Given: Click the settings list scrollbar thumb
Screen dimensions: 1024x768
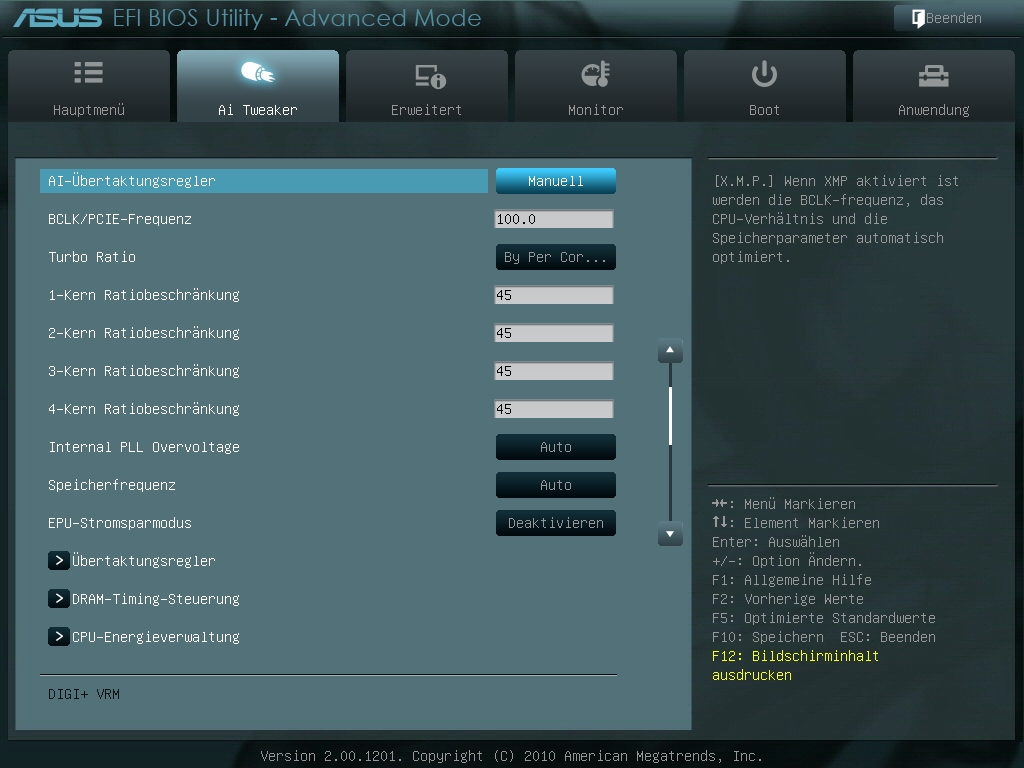Looking at the screenshot, I should (671, 416).
